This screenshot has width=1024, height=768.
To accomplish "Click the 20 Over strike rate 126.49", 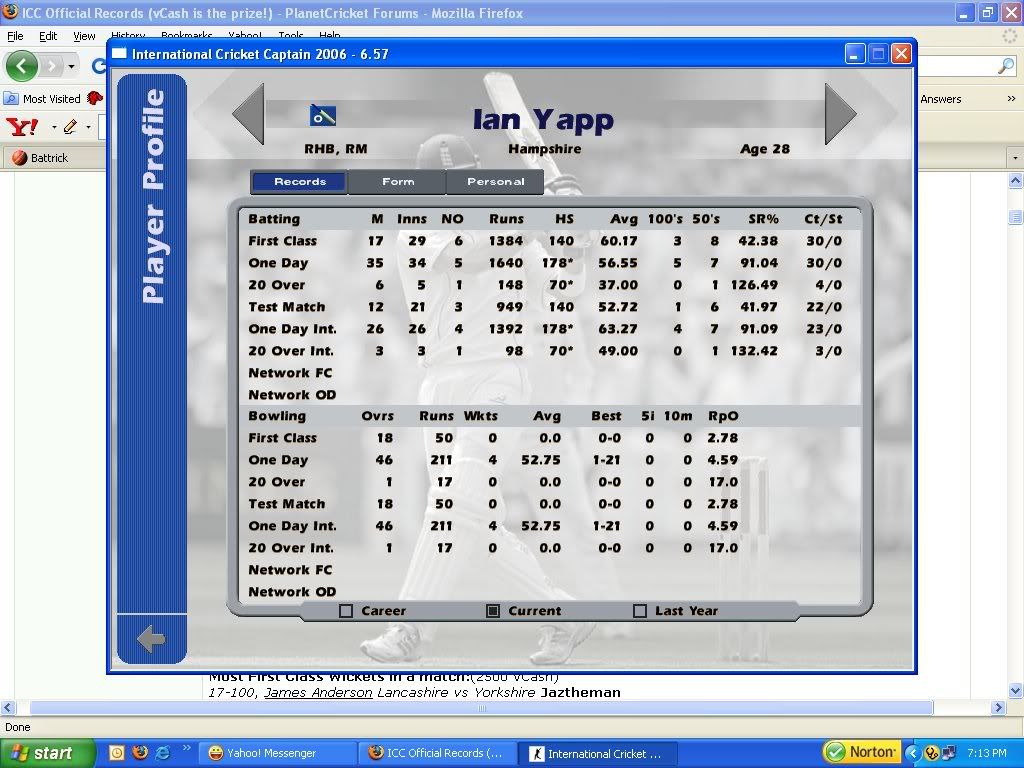I will 754,285.
